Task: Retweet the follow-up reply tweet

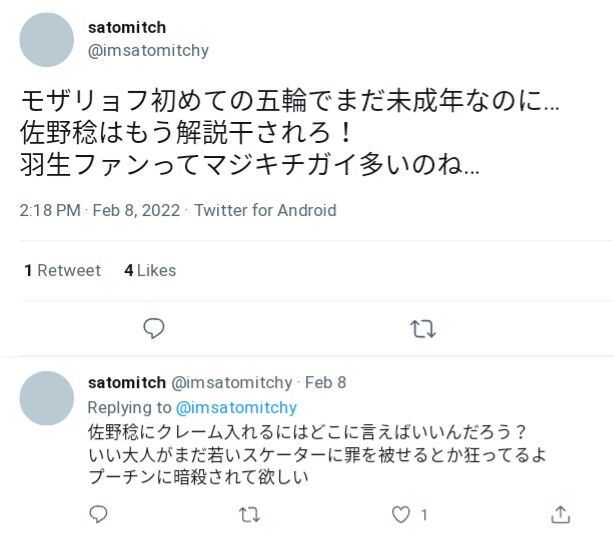Action: [x=249, y=515]
